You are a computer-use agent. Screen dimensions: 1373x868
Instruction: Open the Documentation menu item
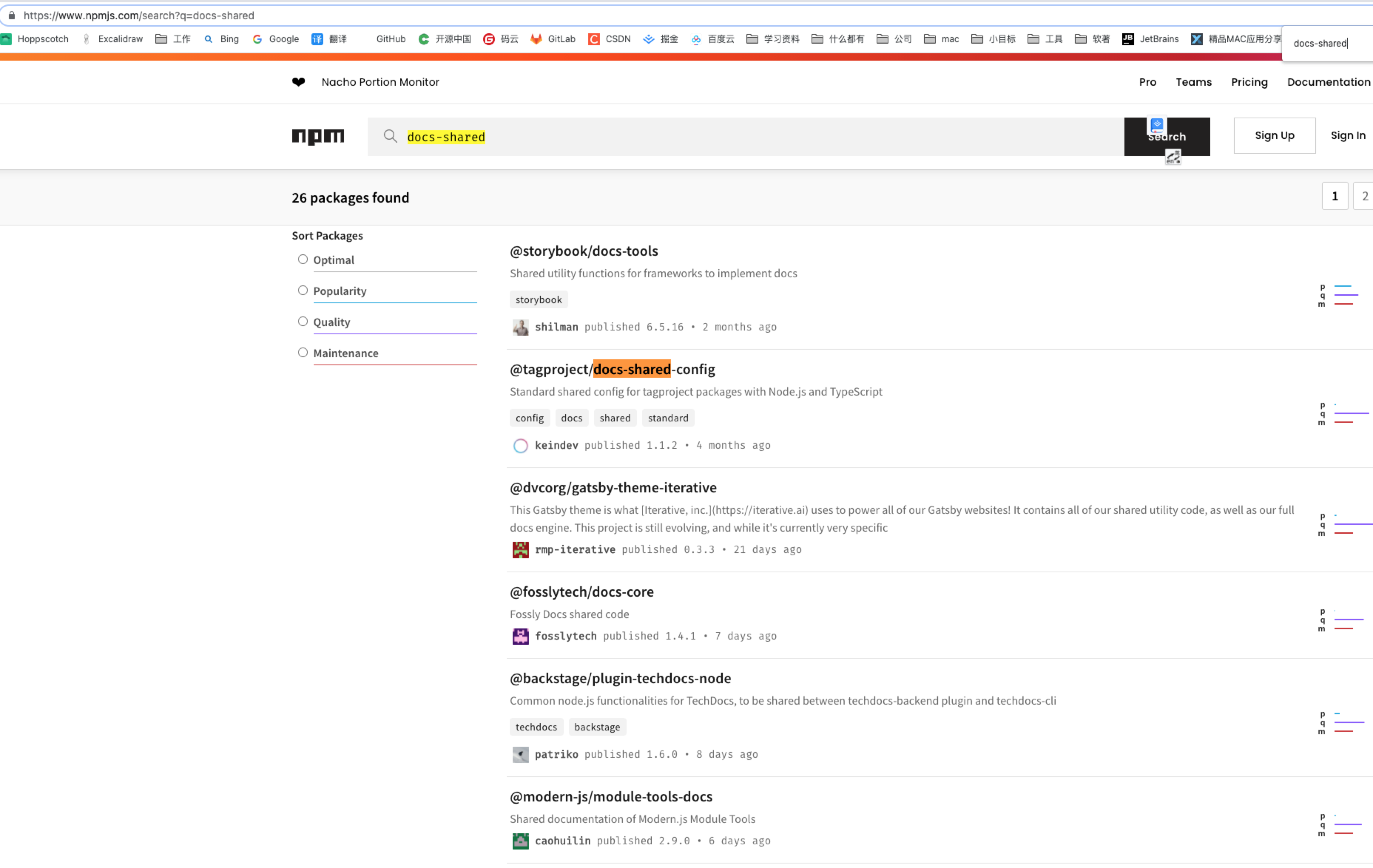point(1329,82)
